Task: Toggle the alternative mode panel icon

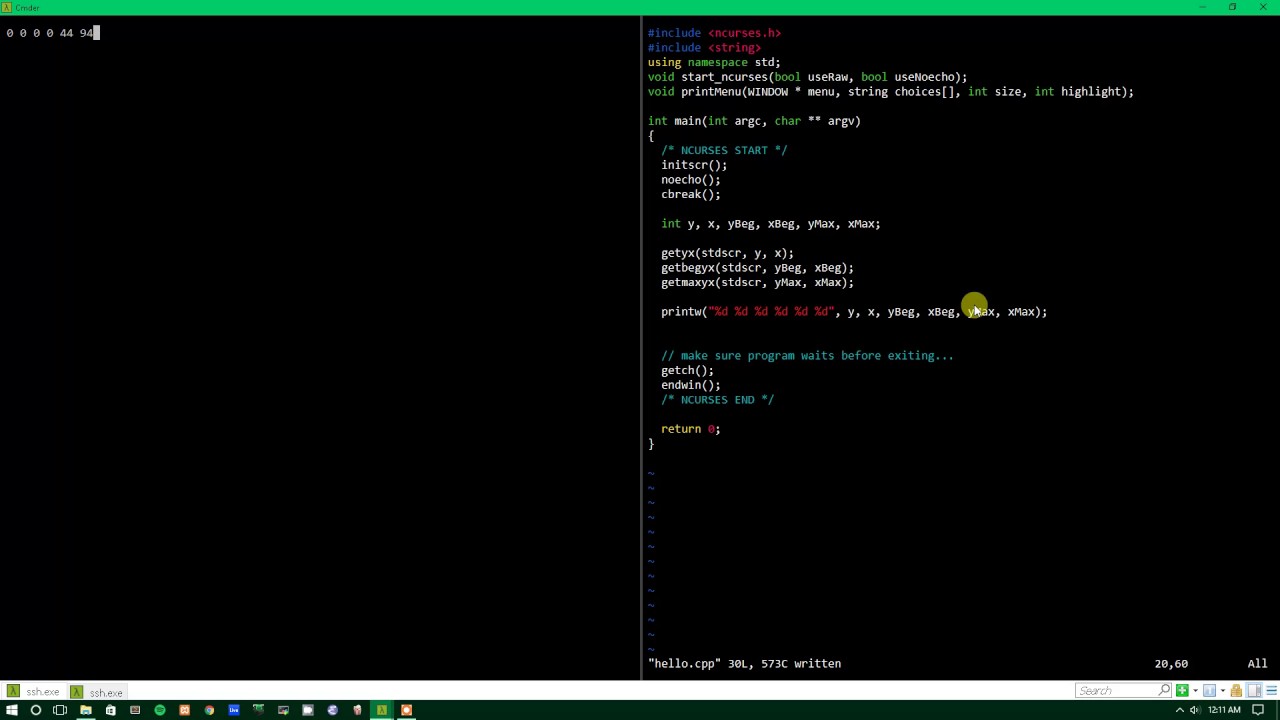Action: click(1254, 690)
